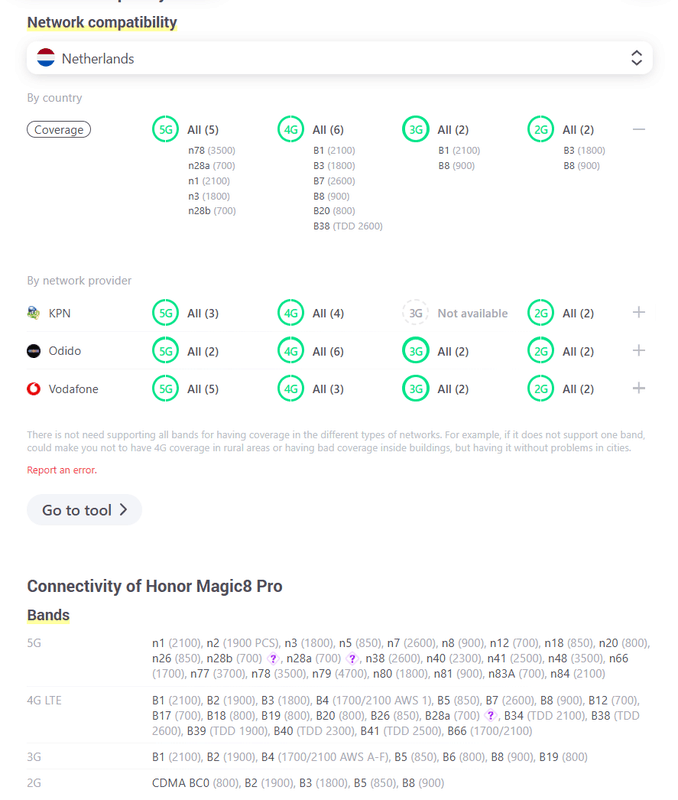
Task: Click the Coverage 5G badge icon
Action: point(166,129)
